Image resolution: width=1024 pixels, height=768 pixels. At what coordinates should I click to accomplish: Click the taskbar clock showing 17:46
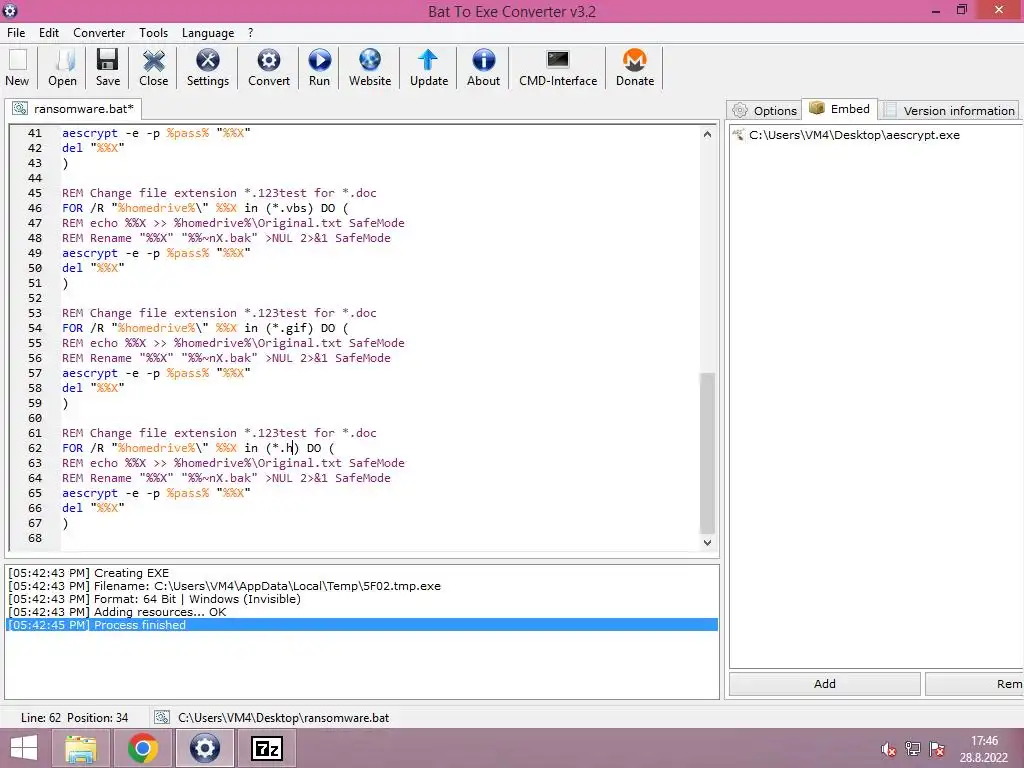[x=984, y=741]
